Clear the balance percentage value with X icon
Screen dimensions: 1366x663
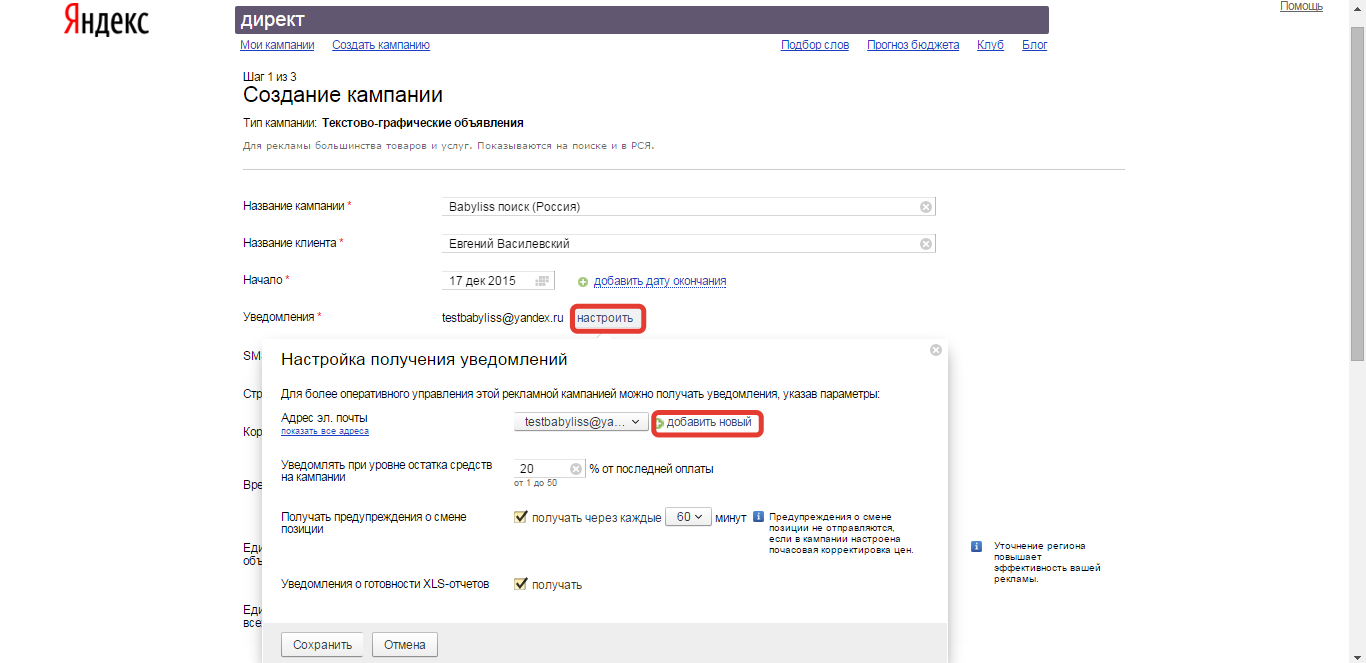click(x=576, y=469)
